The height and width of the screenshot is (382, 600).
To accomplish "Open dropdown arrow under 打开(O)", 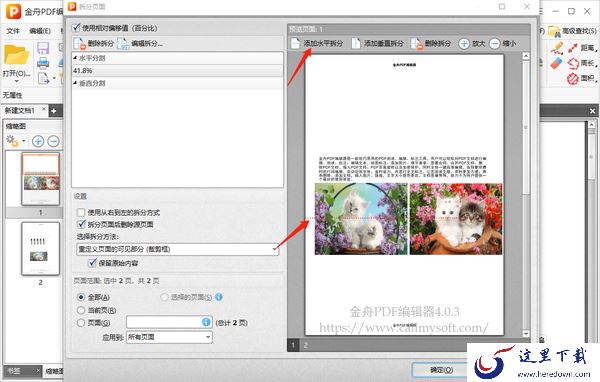I will (16, 81).
